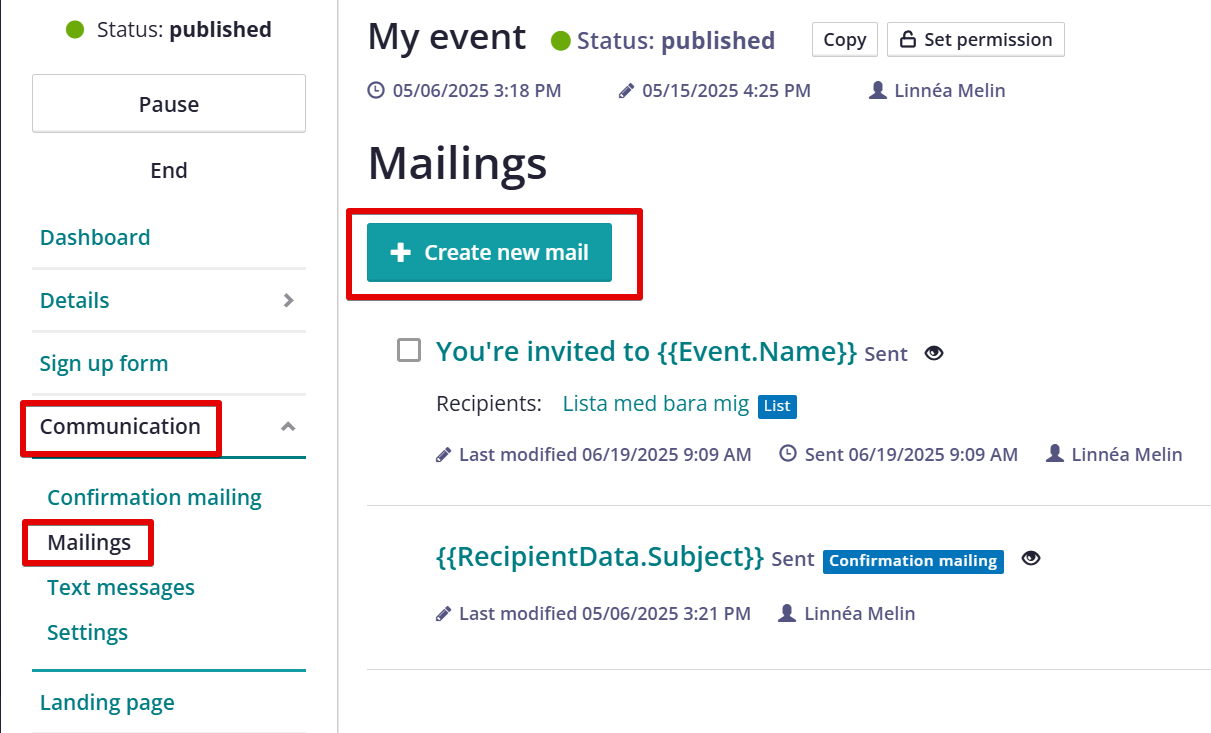Click the blue List badge

pos(777,406)
